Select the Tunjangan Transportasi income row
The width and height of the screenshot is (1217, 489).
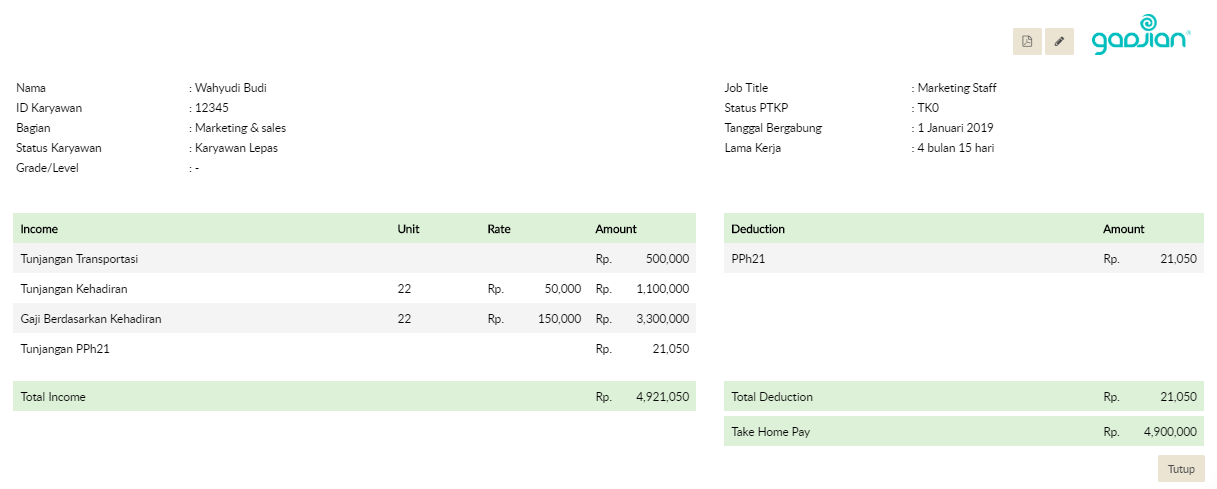[x=79, y=259]
